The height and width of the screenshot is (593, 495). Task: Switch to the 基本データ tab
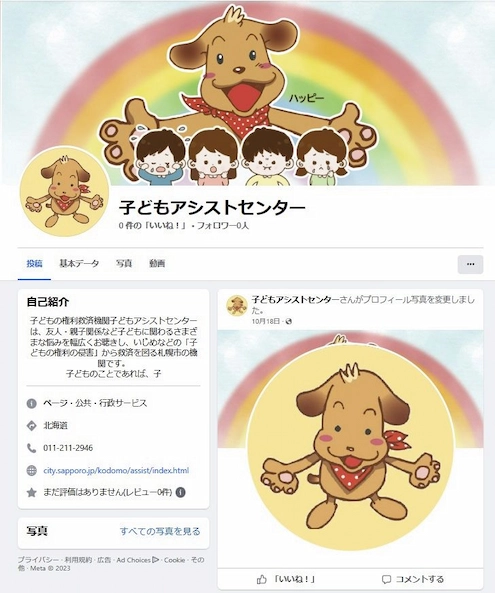point(79,264)
